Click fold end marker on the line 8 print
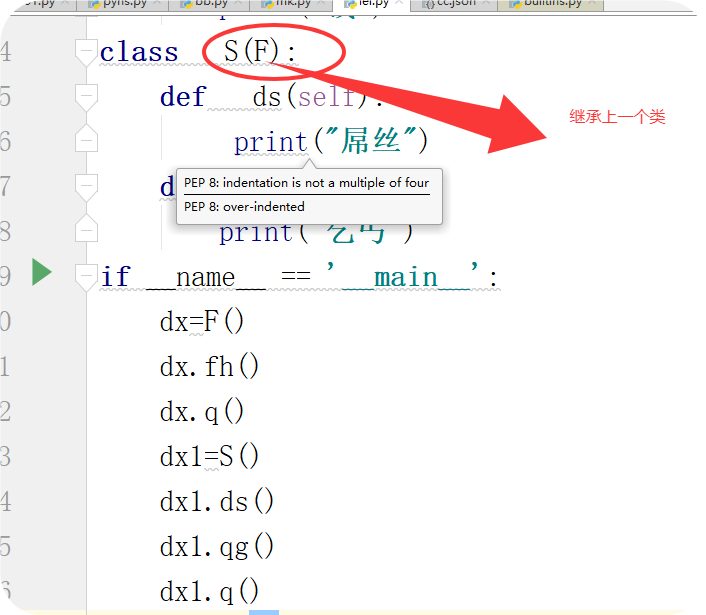Image resolution: width=706 pixels, height=615 pixels. click(86, 229)
